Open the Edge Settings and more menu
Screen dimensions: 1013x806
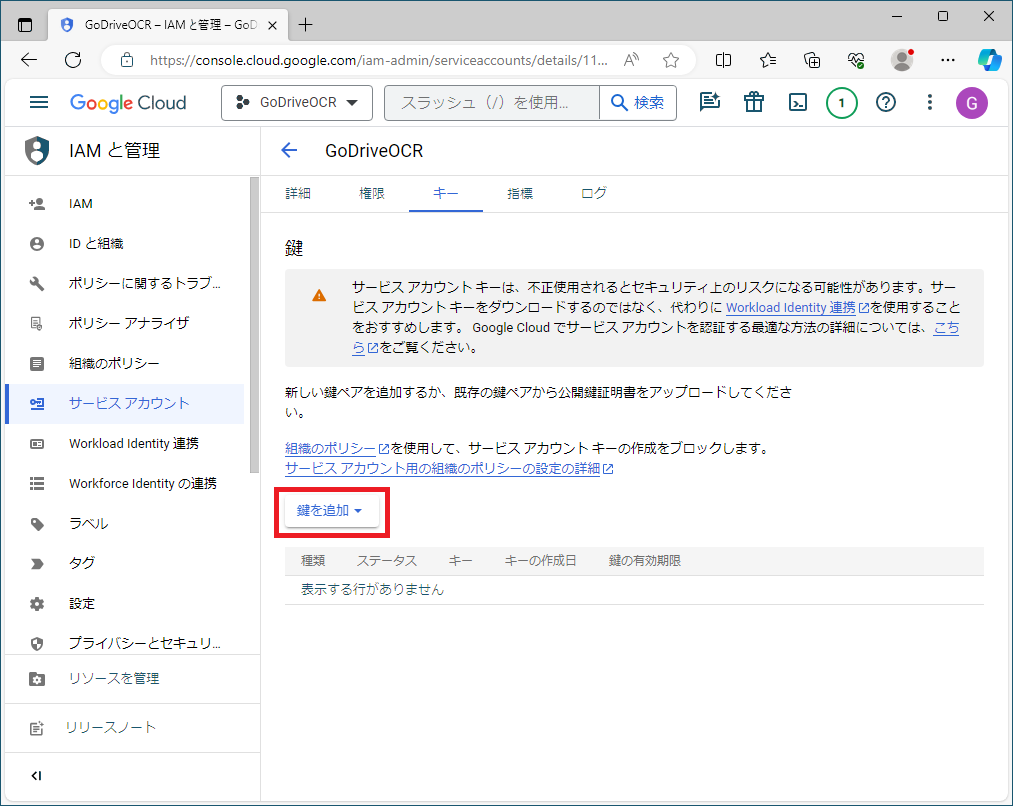click(948, 61)
